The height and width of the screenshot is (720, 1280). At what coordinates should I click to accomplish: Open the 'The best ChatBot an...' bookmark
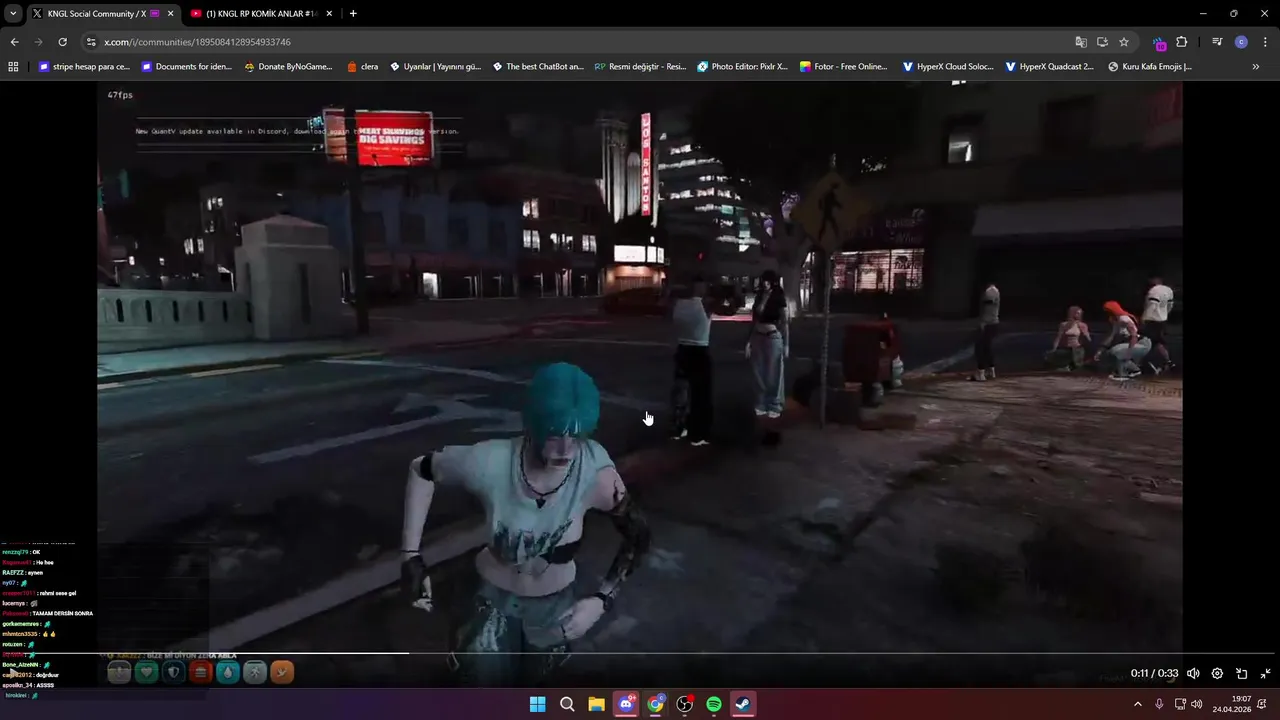(538, 67)
